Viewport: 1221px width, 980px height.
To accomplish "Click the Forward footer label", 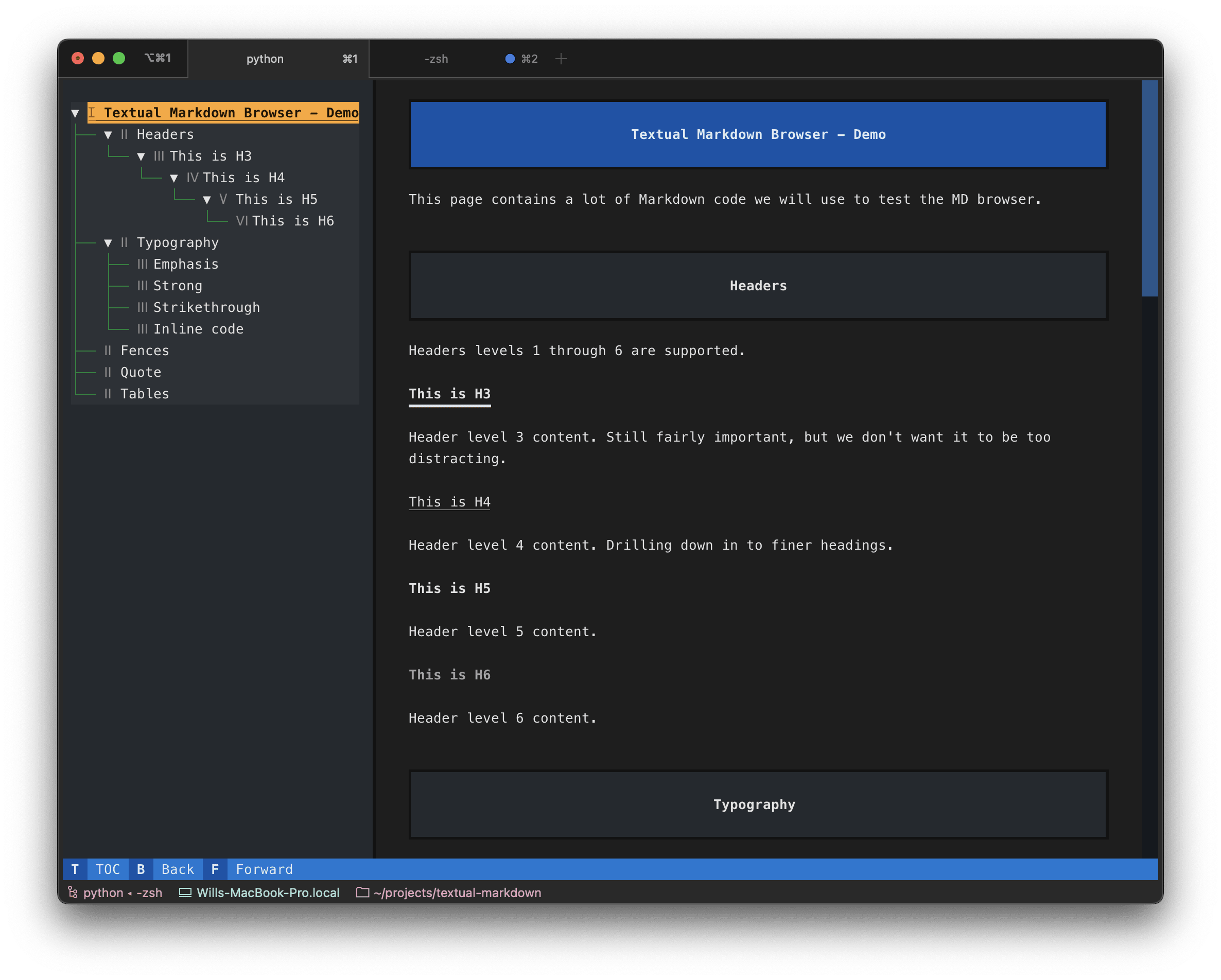I will [x=264, y=869].
